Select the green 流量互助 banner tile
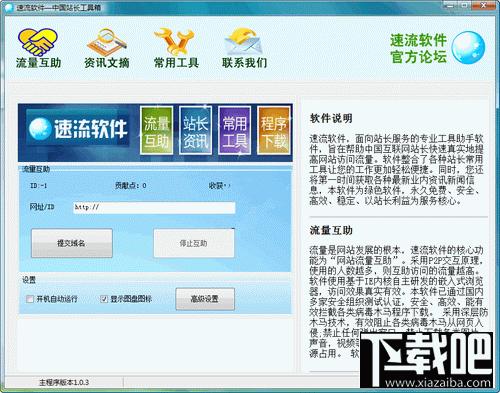This screenshot has height=393, width=500. click(x=156, y=130)
